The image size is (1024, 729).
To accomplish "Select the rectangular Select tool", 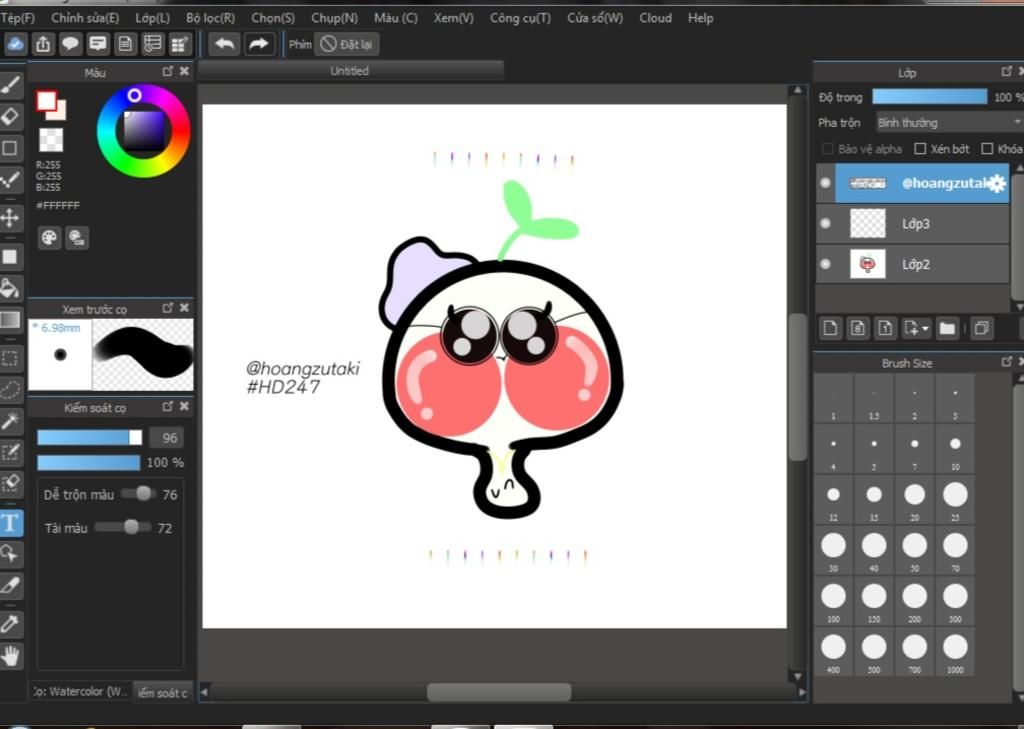I will (11, 358).
